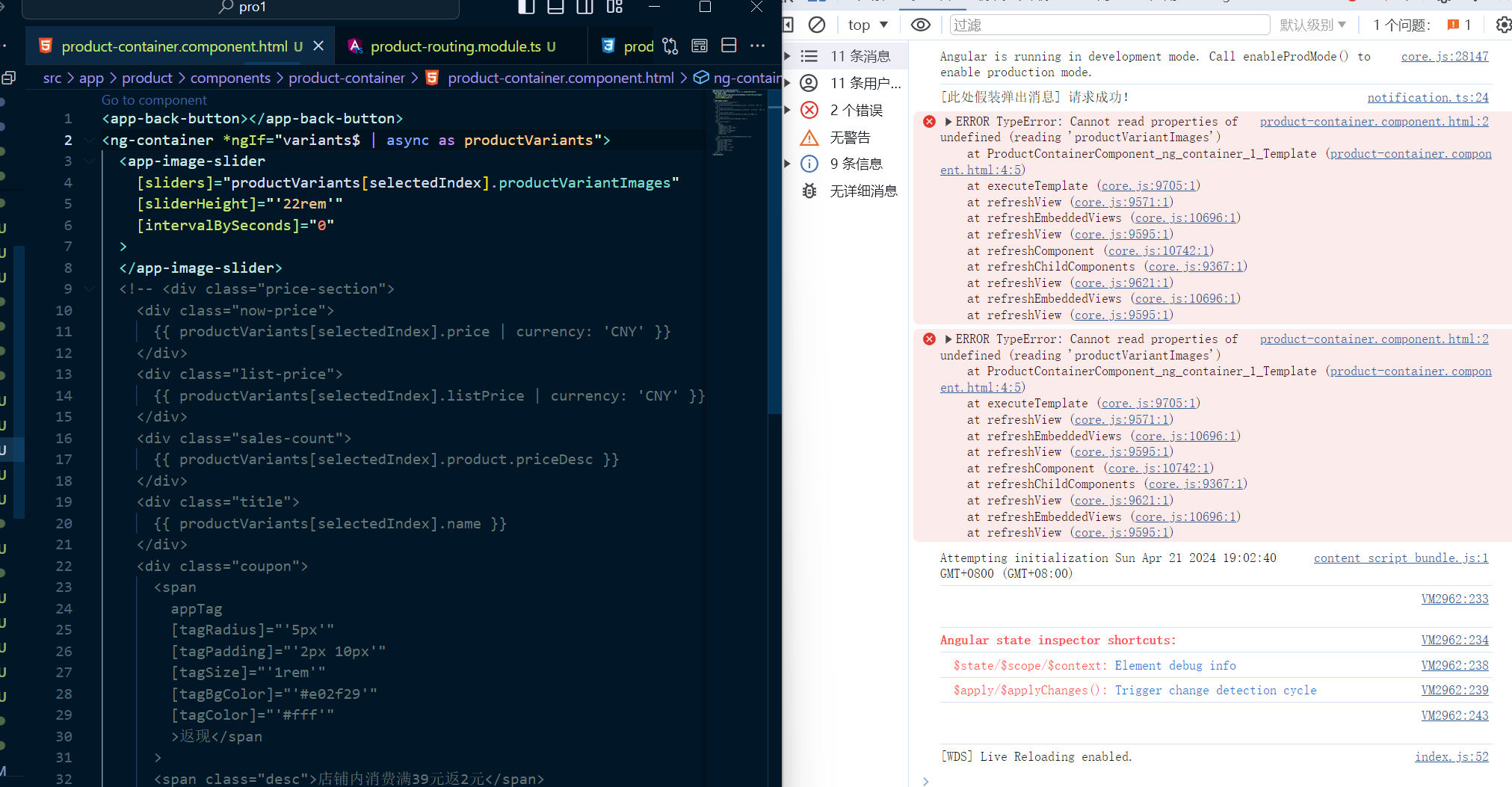Expand the '11 条用户...' user messages group

(787, 83)
